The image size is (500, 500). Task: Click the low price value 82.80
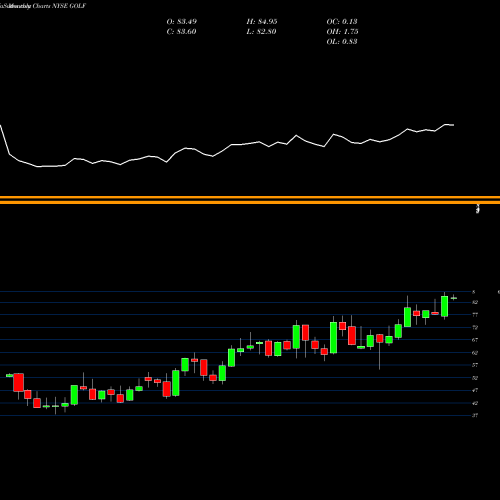coord(262,32)
